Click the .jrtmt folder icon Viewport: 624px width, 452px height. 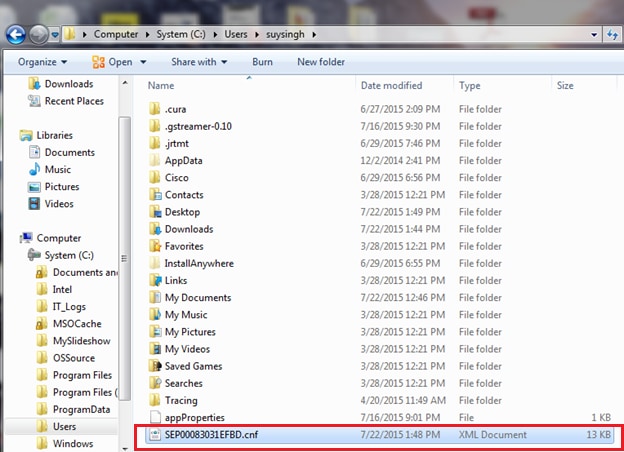(x=154, y=143)
